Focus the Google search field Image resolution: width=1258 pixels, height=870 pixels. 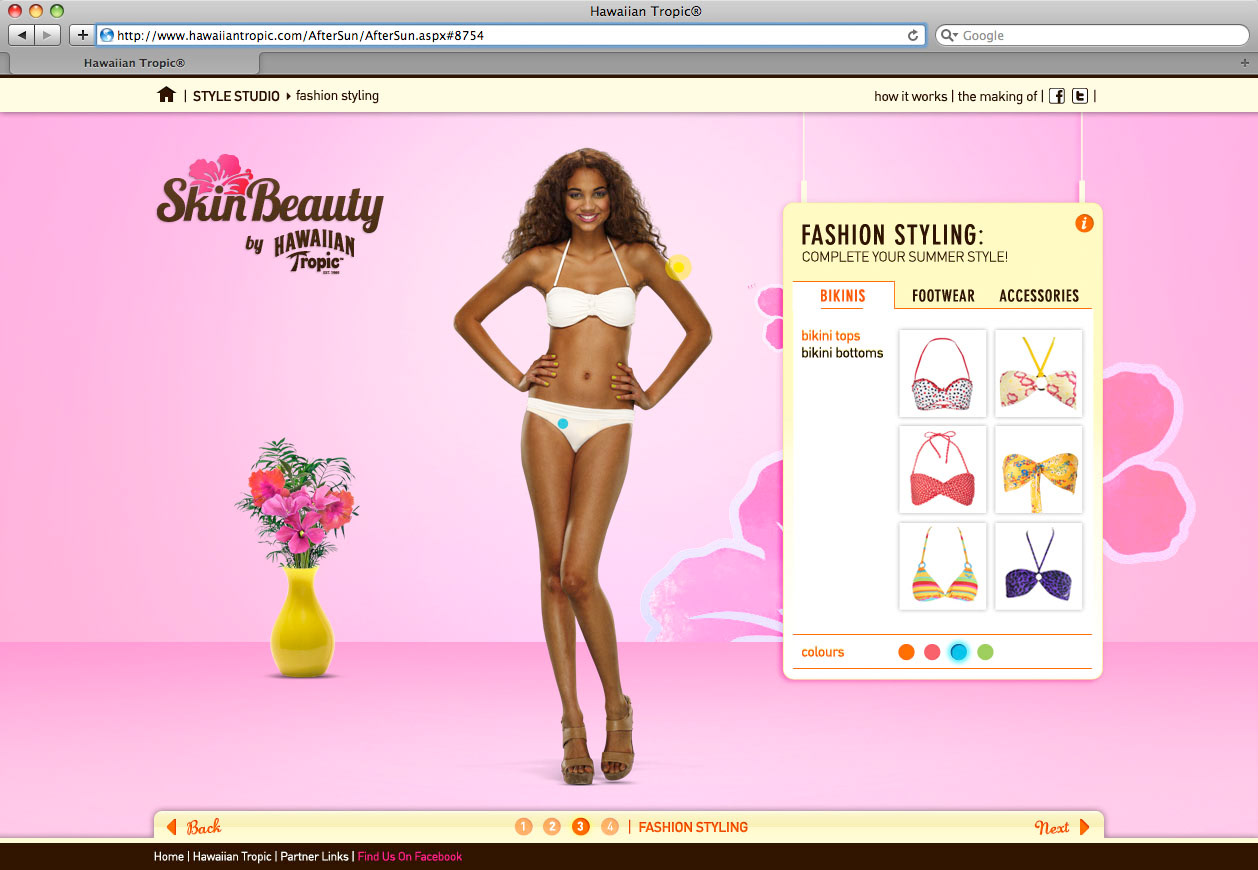click(x=1092, y=35)
